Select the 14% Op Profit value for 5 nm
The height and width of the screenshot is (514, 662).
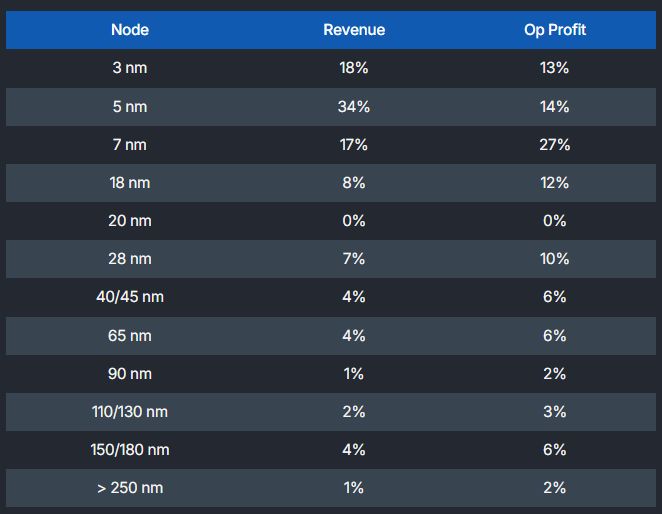point(555,107)
